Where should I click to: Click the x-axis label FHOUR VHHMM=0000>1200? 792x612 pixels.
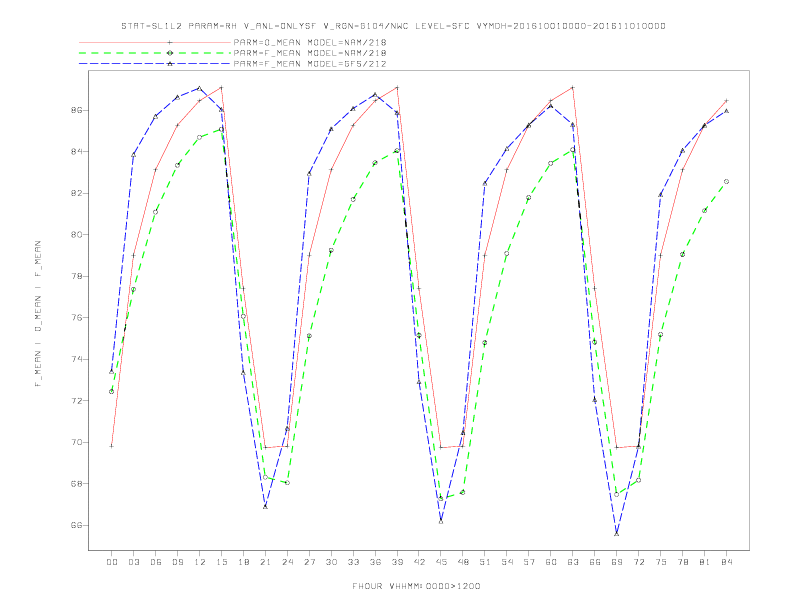[x=416, y=586]
